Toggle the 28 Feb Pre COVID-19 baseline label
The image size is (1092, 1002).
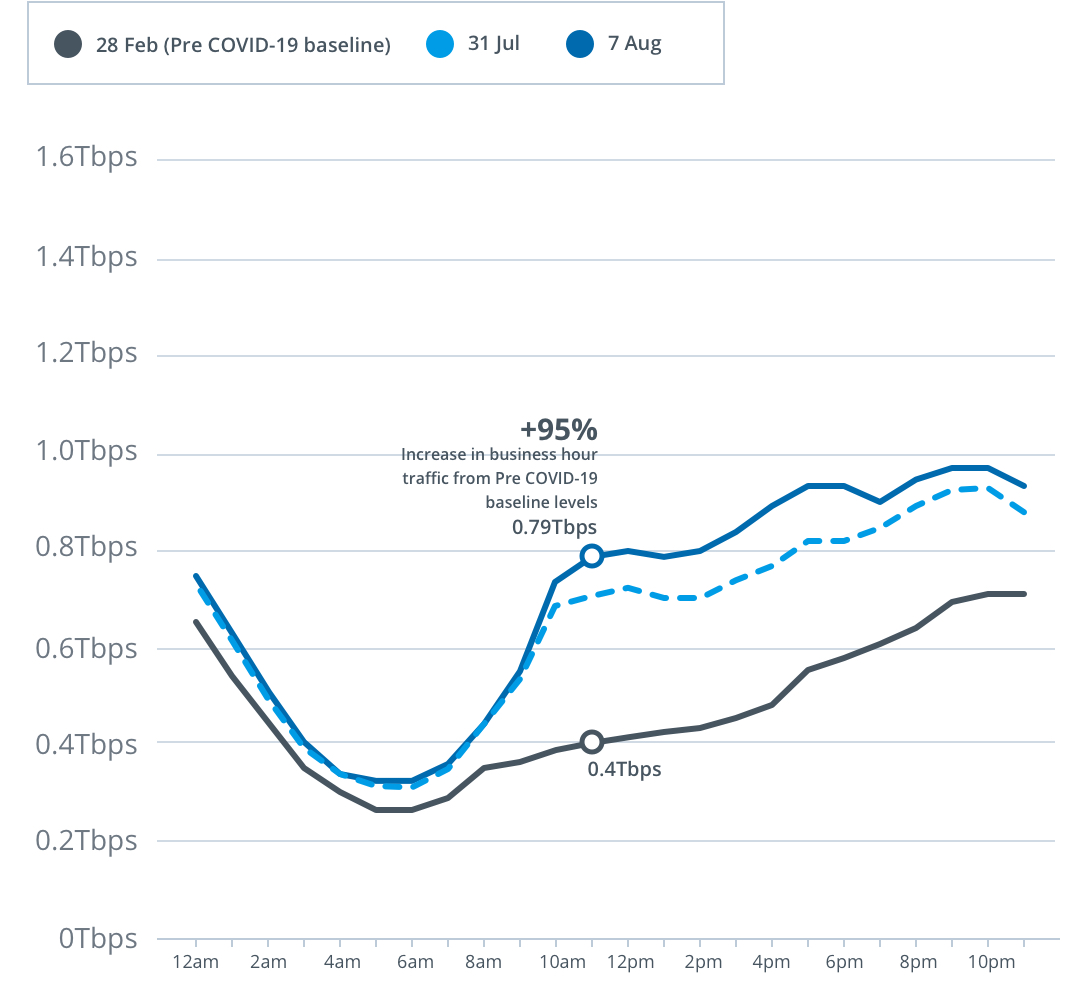coord(243,45)
